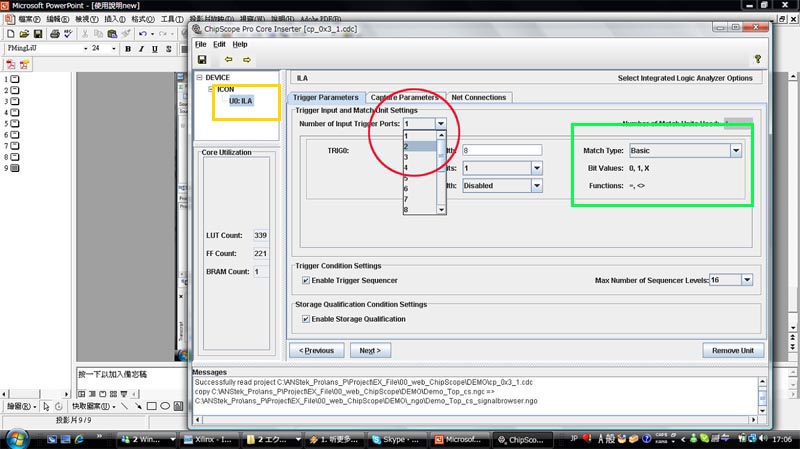
Task: Toggle Enable Storage Qualification checkbox
Action: (x=306, y=319)
